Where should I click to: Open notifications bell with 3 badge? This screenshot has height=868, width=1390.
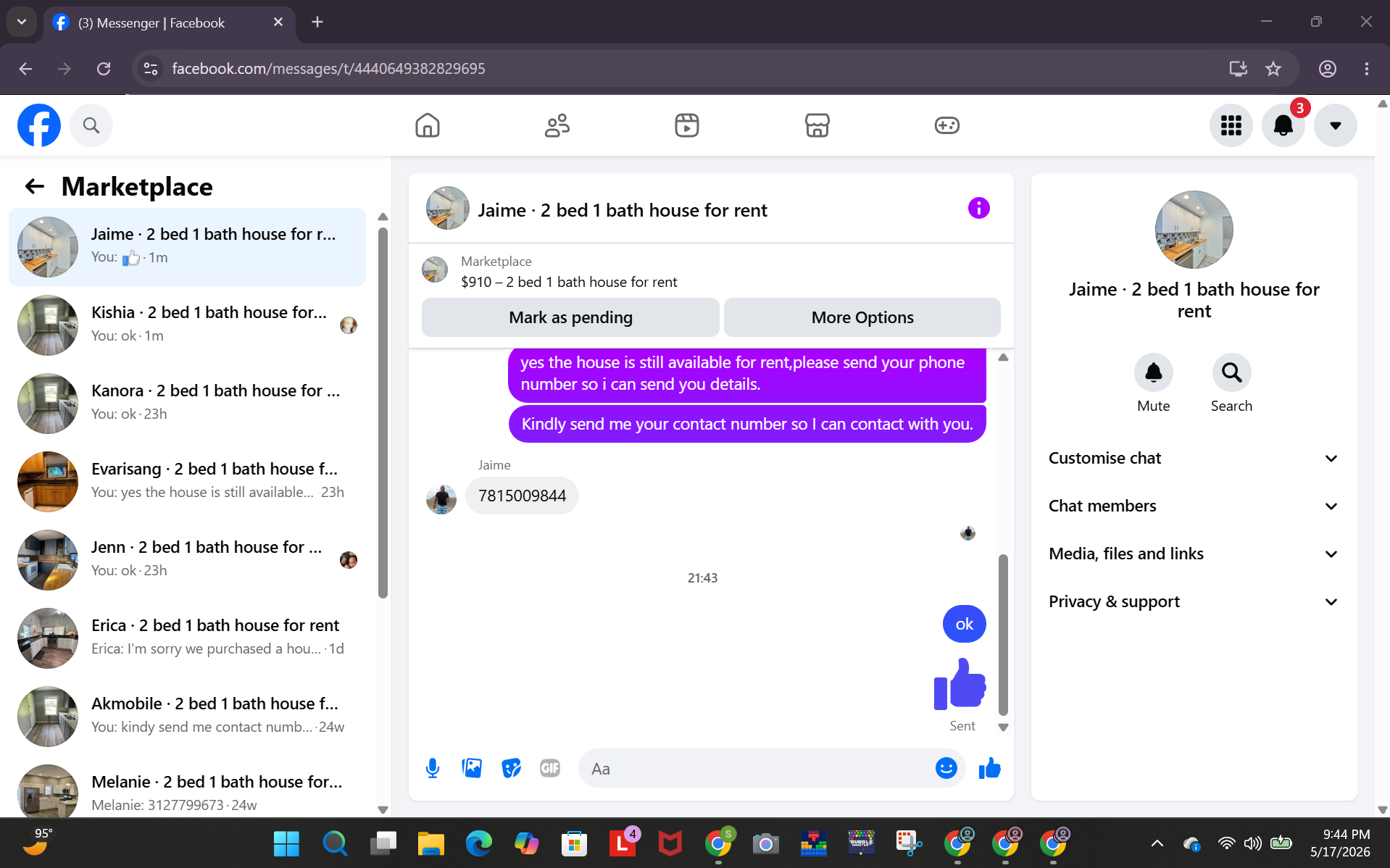(x=1283, y=125)
